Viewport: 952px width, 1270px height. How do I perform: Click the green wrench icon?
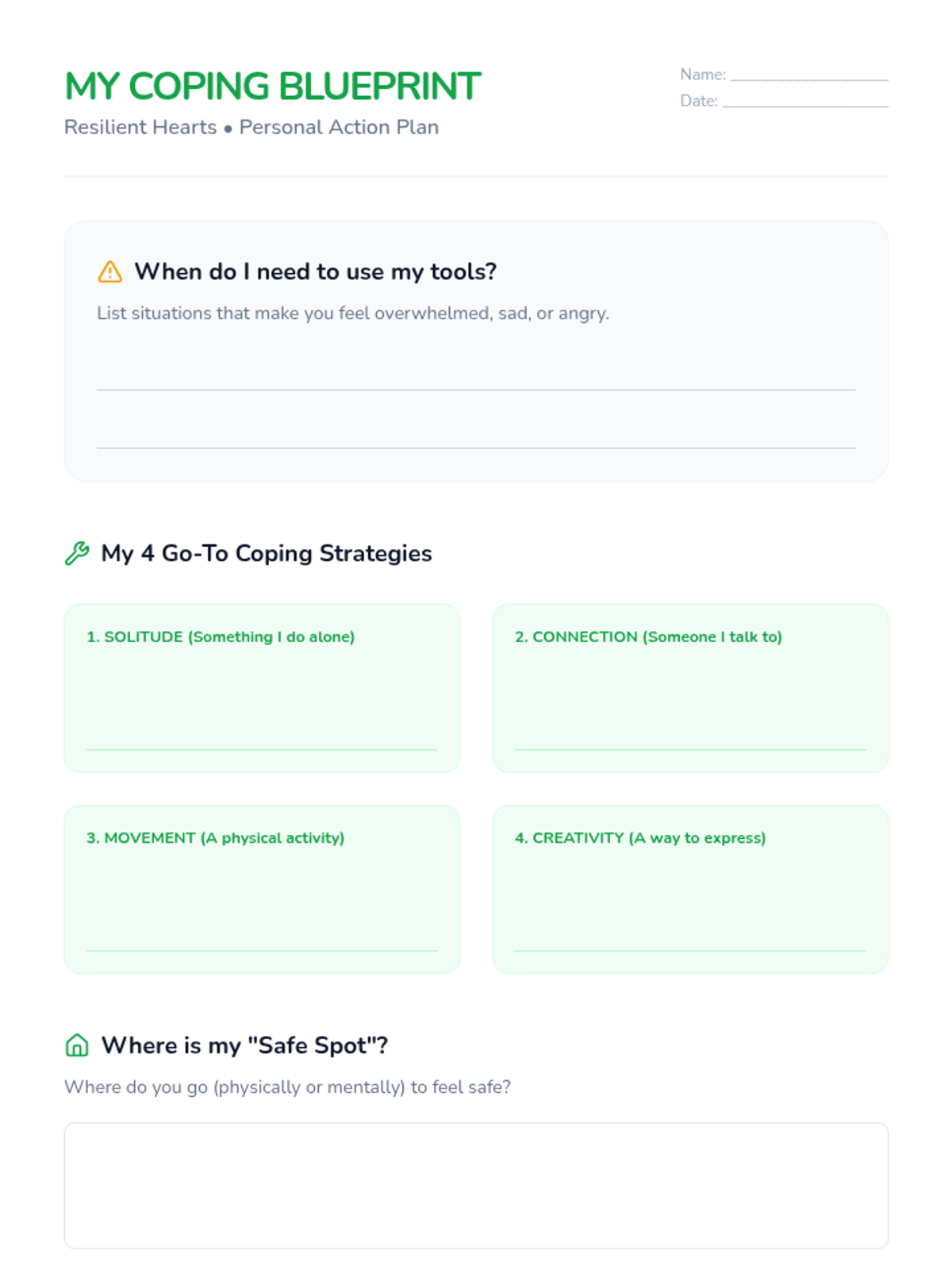(77, 553)
